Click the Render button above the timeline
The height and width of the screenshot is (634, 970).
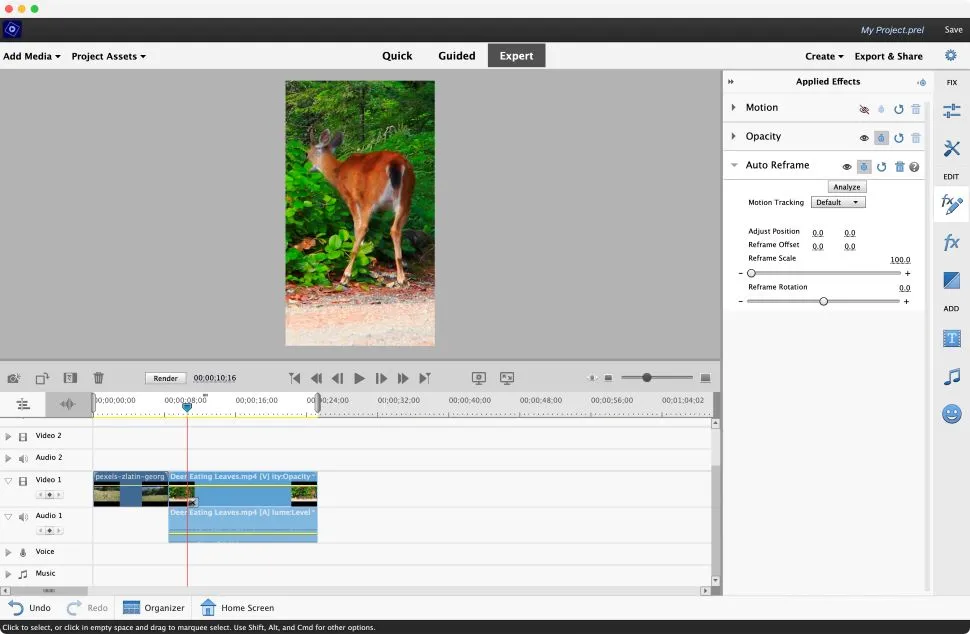point(164,378)
